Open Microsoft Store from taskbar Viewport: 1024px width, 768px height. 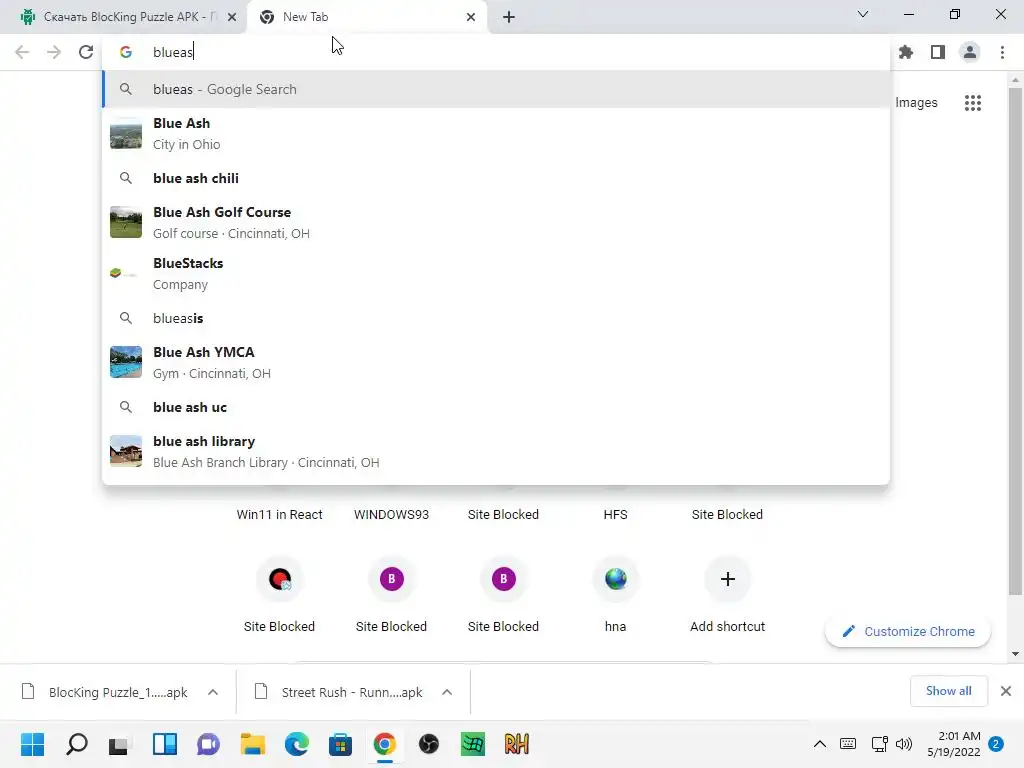(x=340, y=744)
